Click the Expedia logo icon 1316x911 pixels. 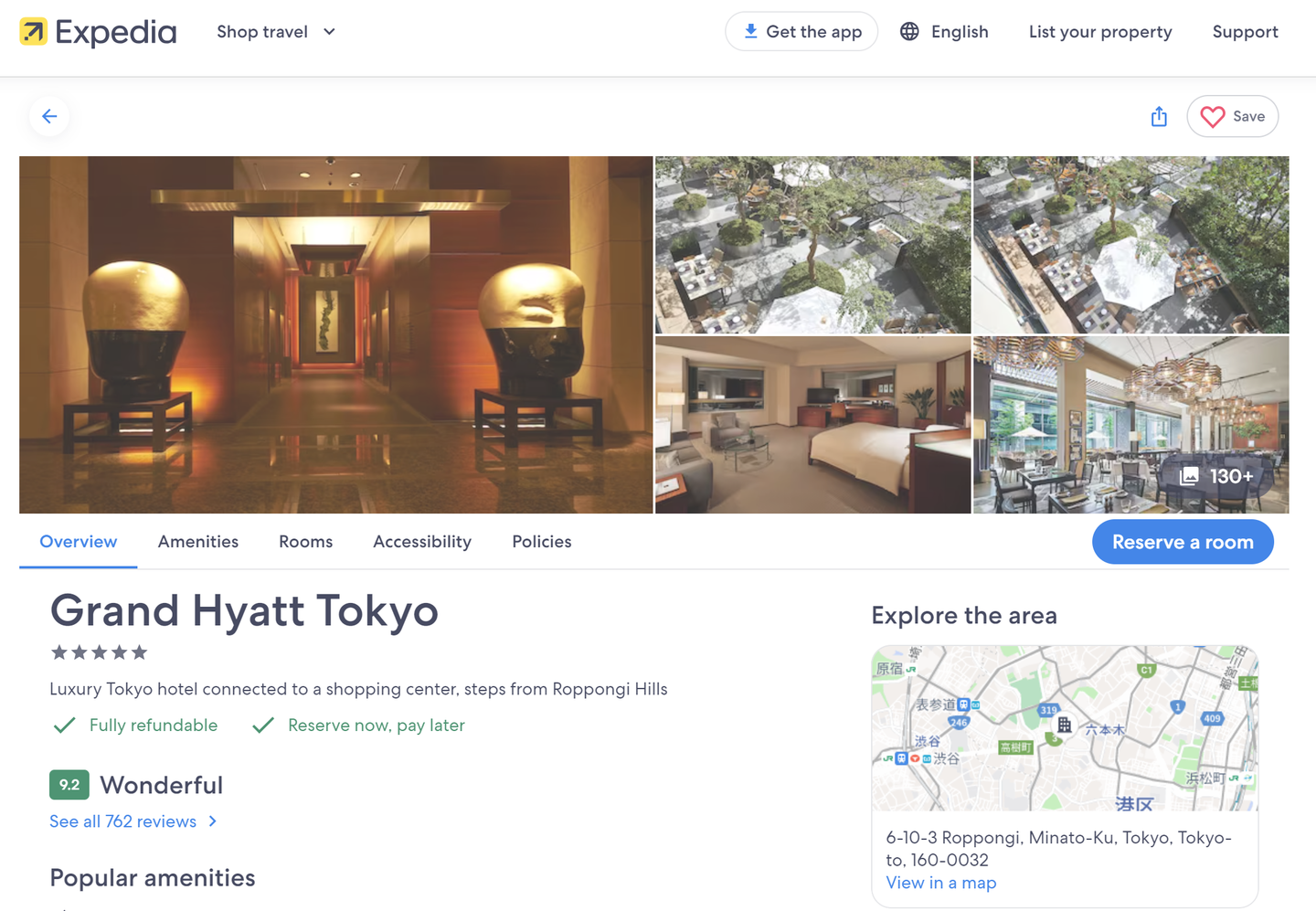pyautogui.click(x=34, y=32)
